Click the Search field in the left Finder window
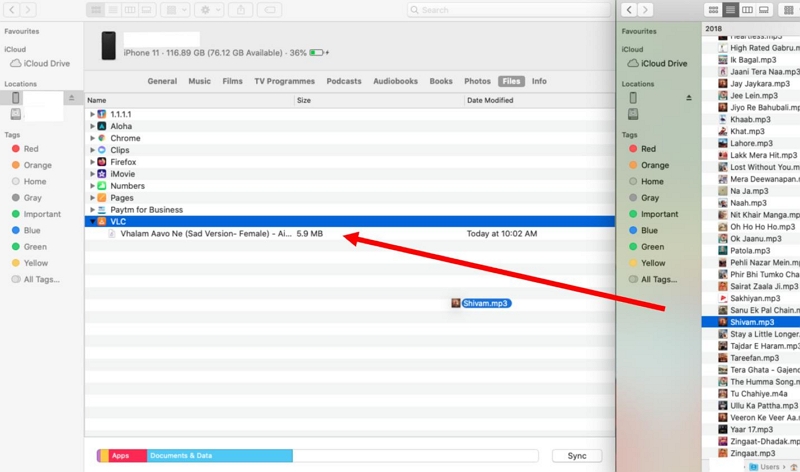800x472 pixels. coord(509,10)
